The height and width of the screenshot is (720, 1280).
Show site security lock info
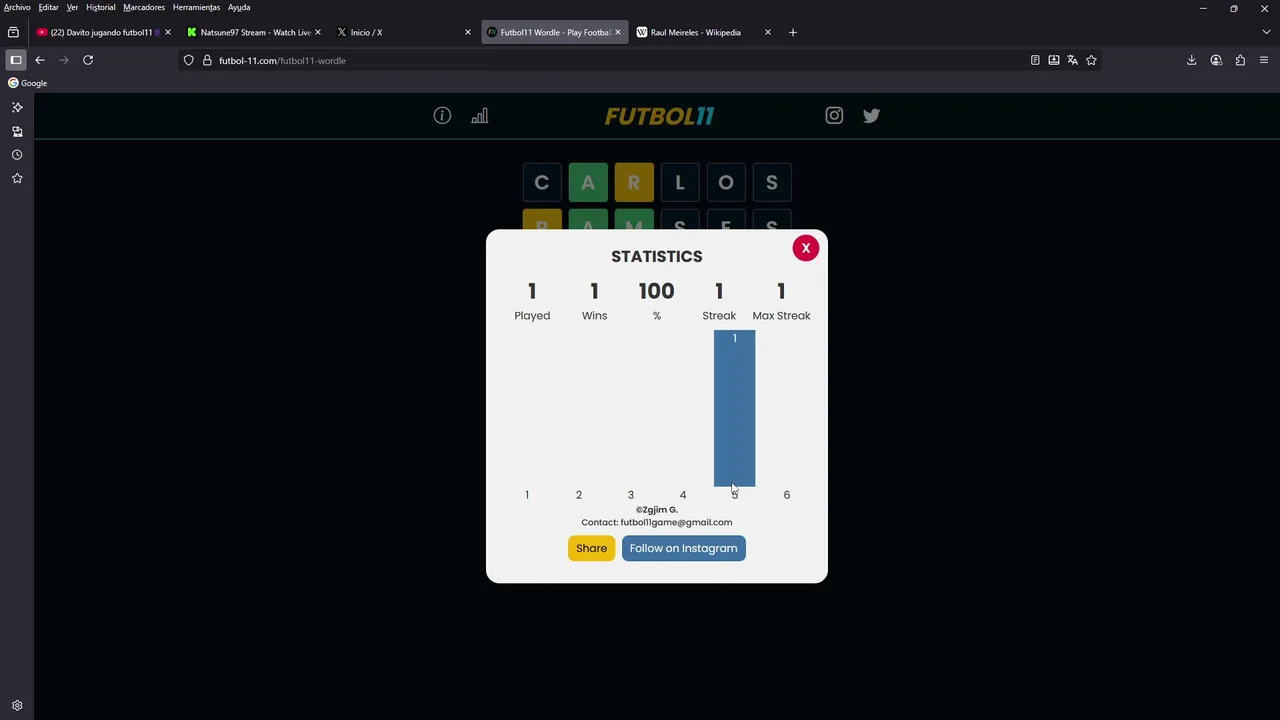[207, 60]
